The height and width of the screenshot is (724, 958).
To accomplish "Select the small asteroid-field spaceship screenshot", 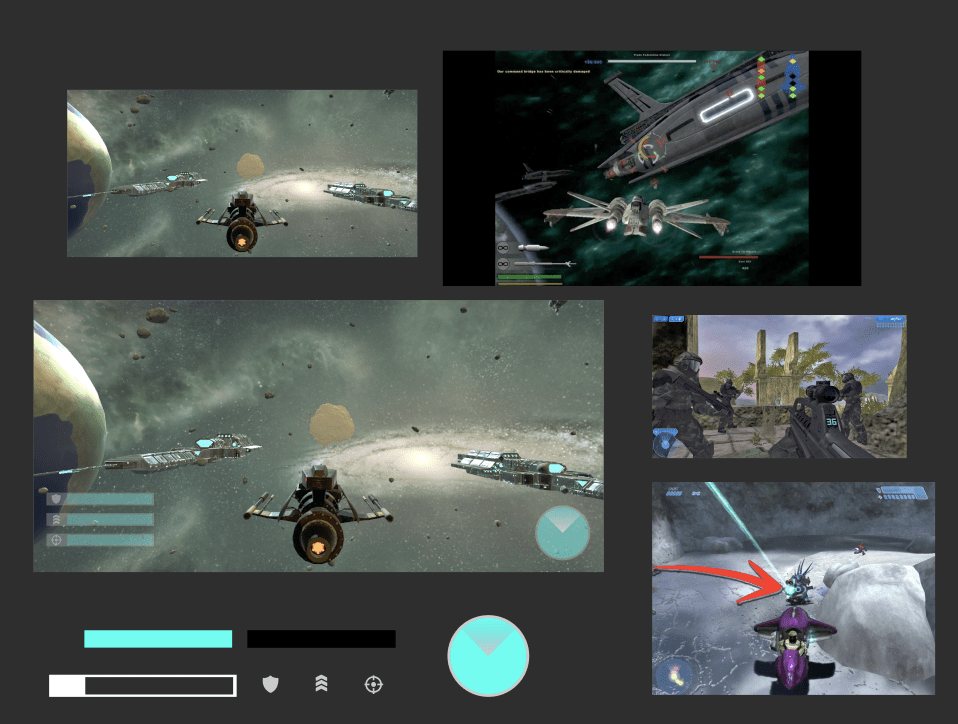I will [242, 174].
